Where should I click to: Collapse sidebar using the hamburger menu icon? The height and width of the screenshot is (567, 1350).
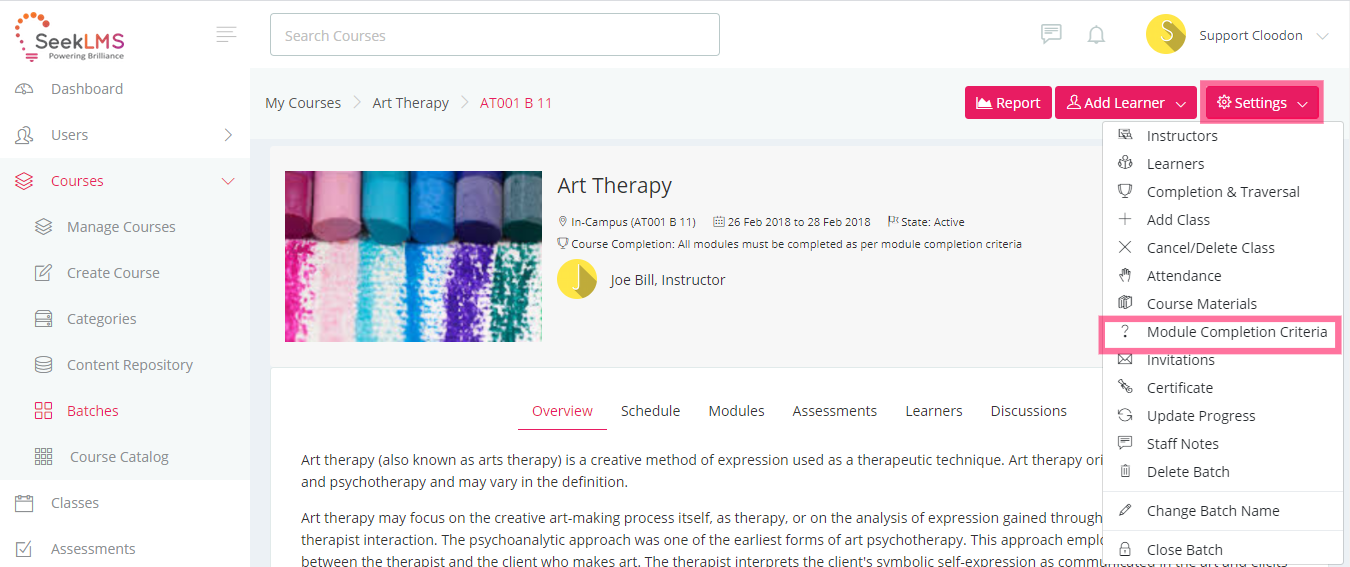tap(226, 35)
